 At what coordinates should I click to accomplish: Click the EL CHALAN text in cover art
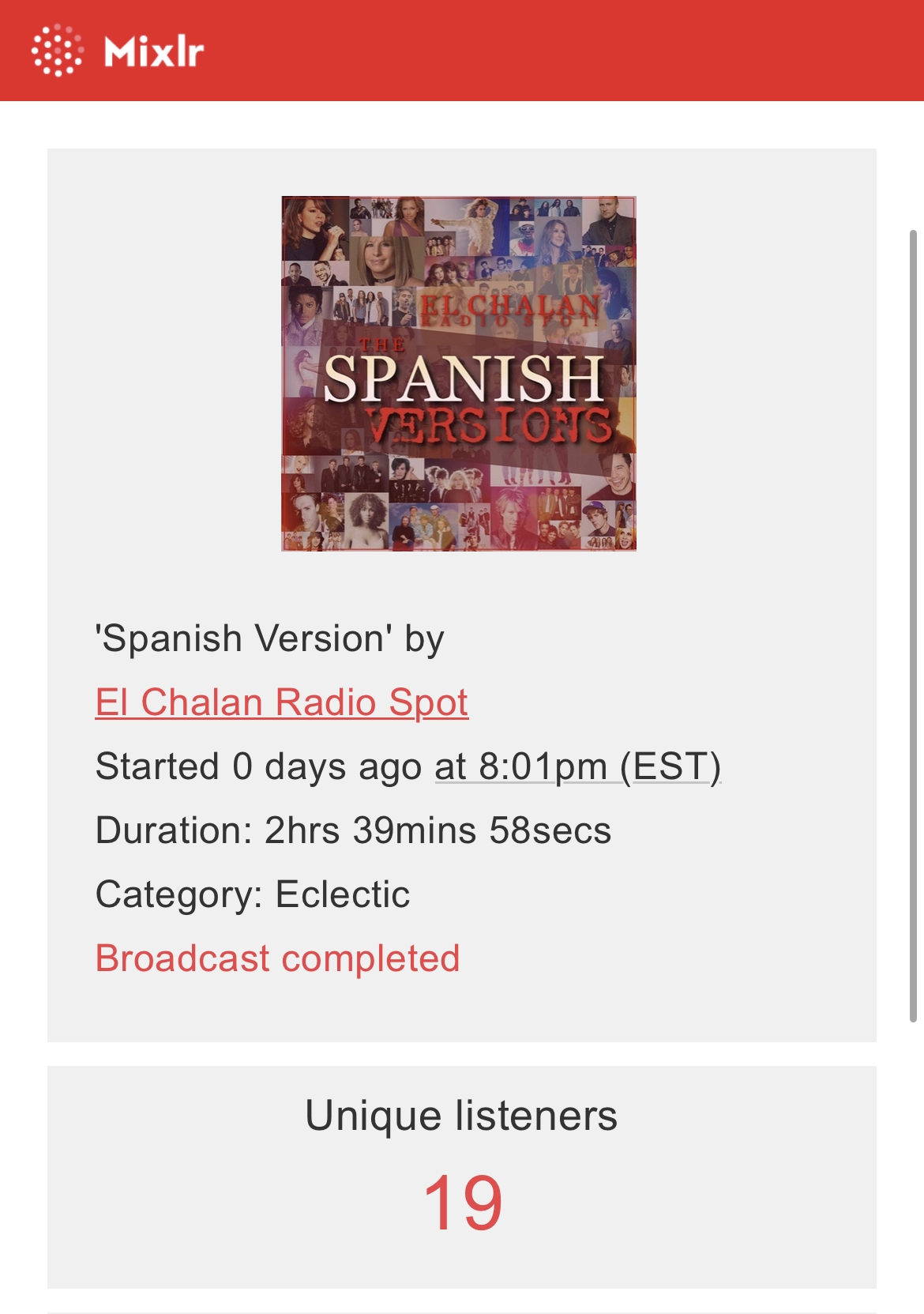(x=509, y=305)
